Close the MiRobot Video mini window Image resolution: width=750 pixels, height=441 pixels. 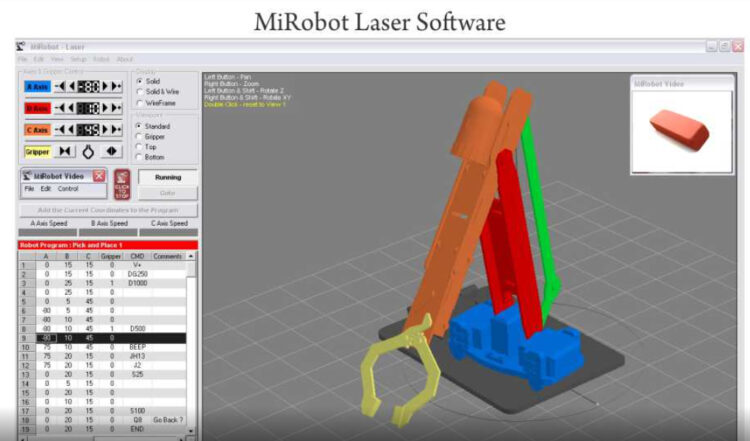[x=99, y=176]
